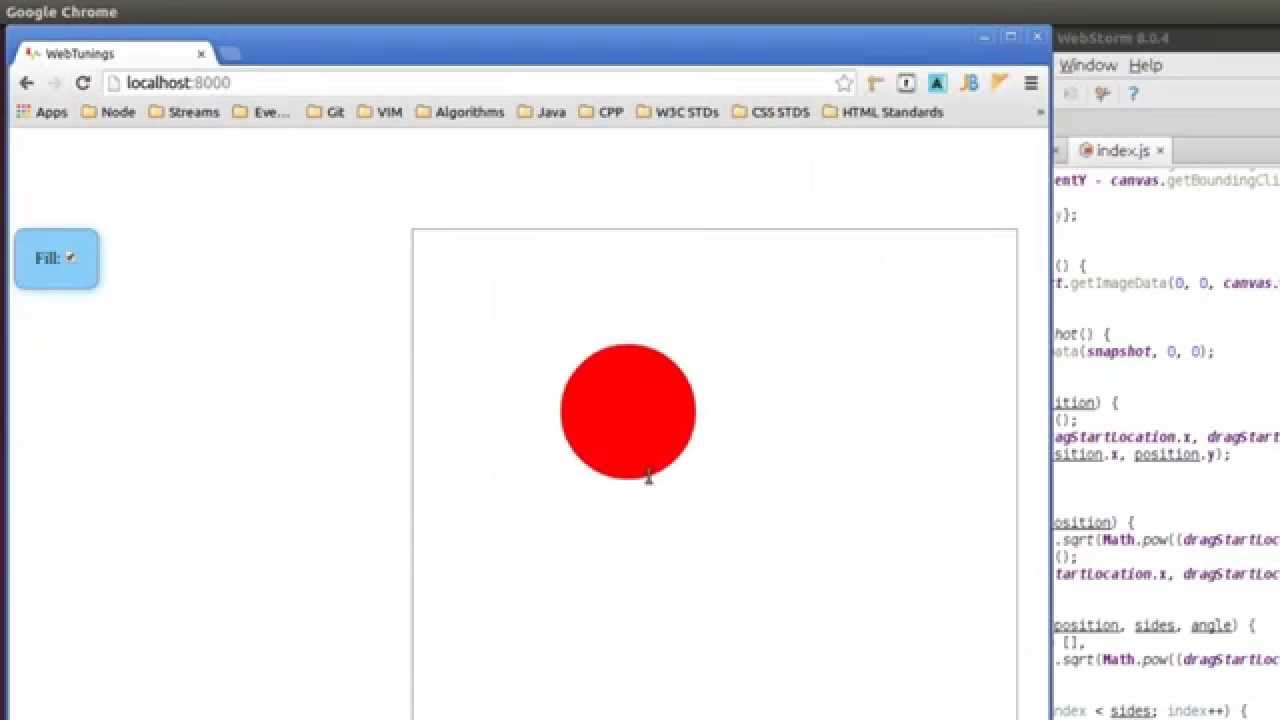Open the Node bookmarks folder

(110, 112)
